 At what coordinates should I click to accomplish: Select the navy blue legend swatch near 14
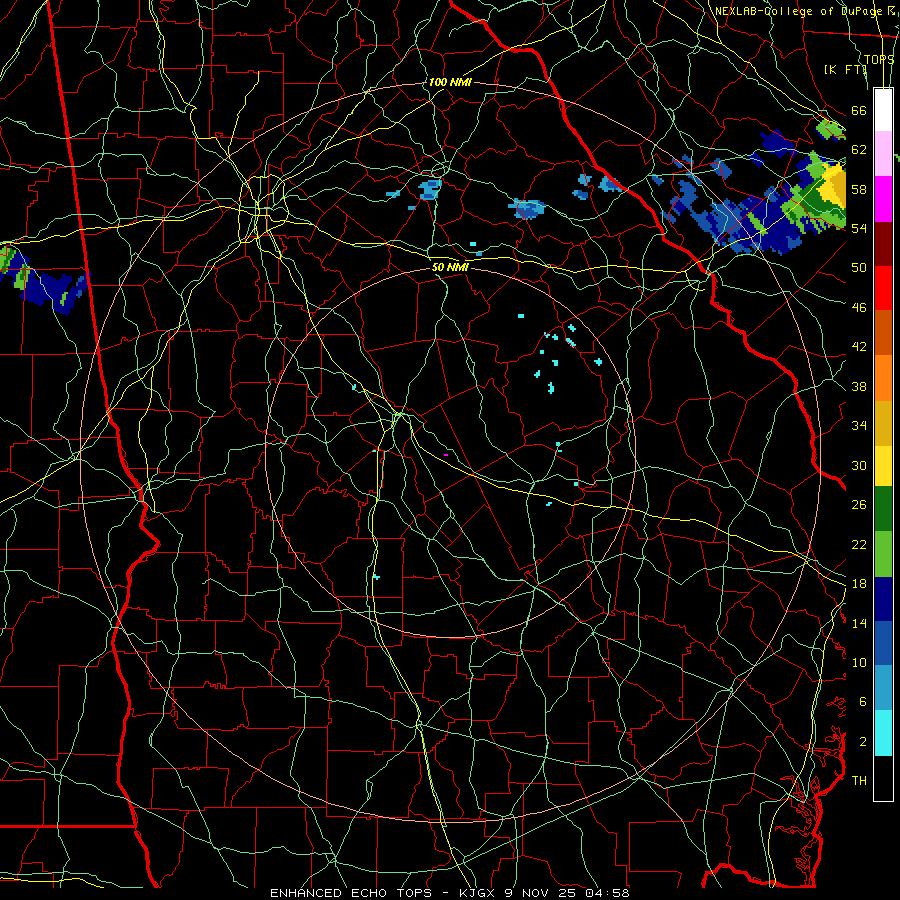(x=883, y=599)
